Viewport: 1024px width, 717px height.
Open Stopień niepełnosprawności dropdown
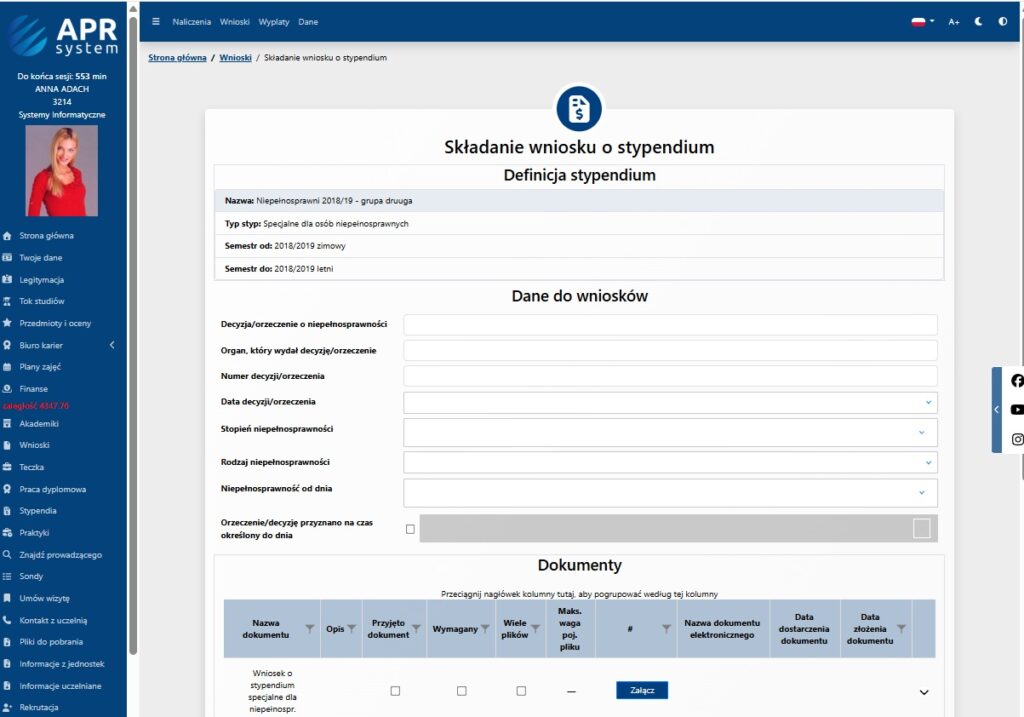(x=670, y=432)
